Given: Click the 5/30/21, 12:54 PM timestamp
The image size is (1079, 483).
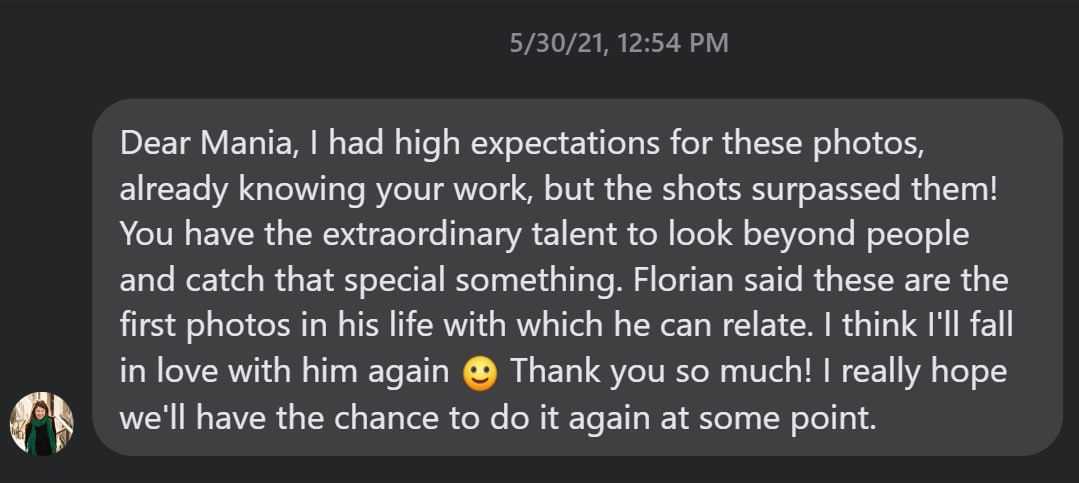Looking at the screenshot, I should coord(618,43).
